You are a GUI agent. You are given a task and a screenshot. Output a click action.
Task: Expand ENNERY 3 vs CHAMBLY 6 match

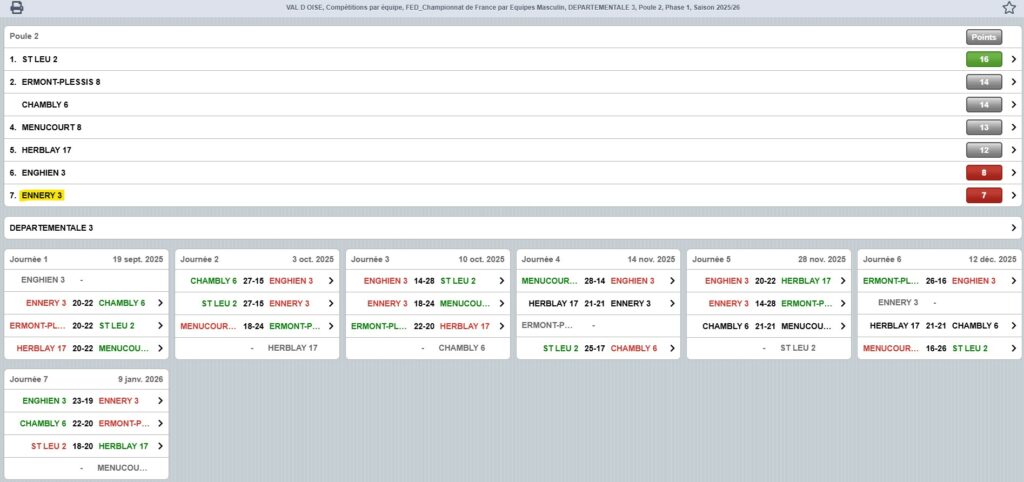point(160,303)
